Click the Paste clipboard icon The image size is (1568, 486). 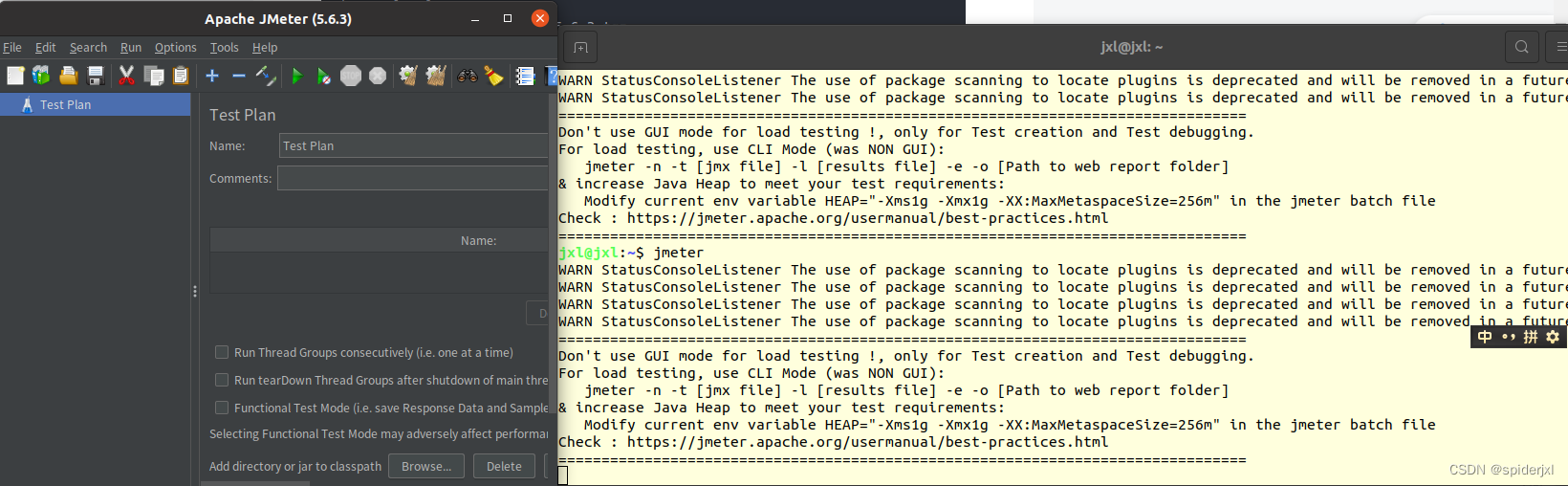181,76
